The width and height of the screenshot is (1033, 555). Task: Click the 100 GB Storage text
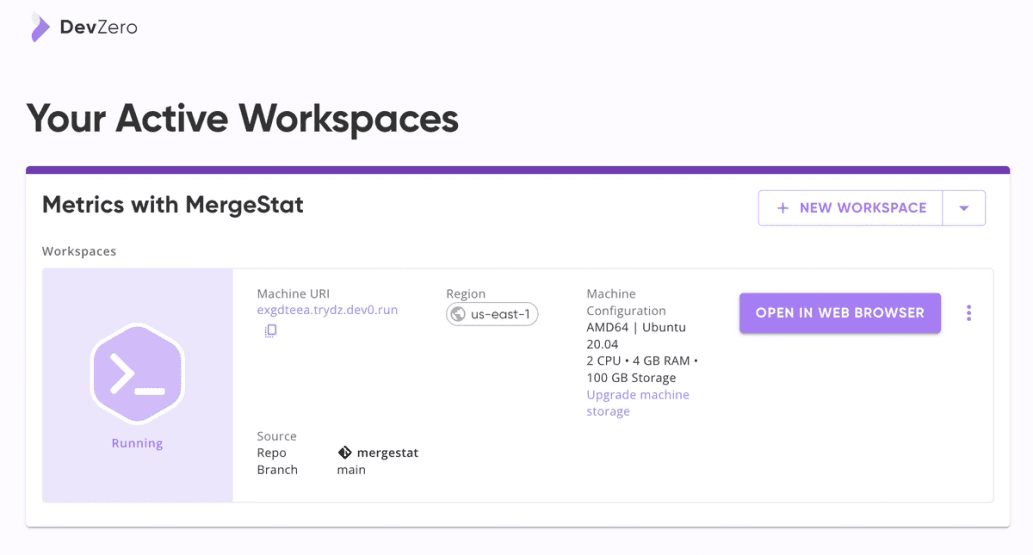(631, 378)
